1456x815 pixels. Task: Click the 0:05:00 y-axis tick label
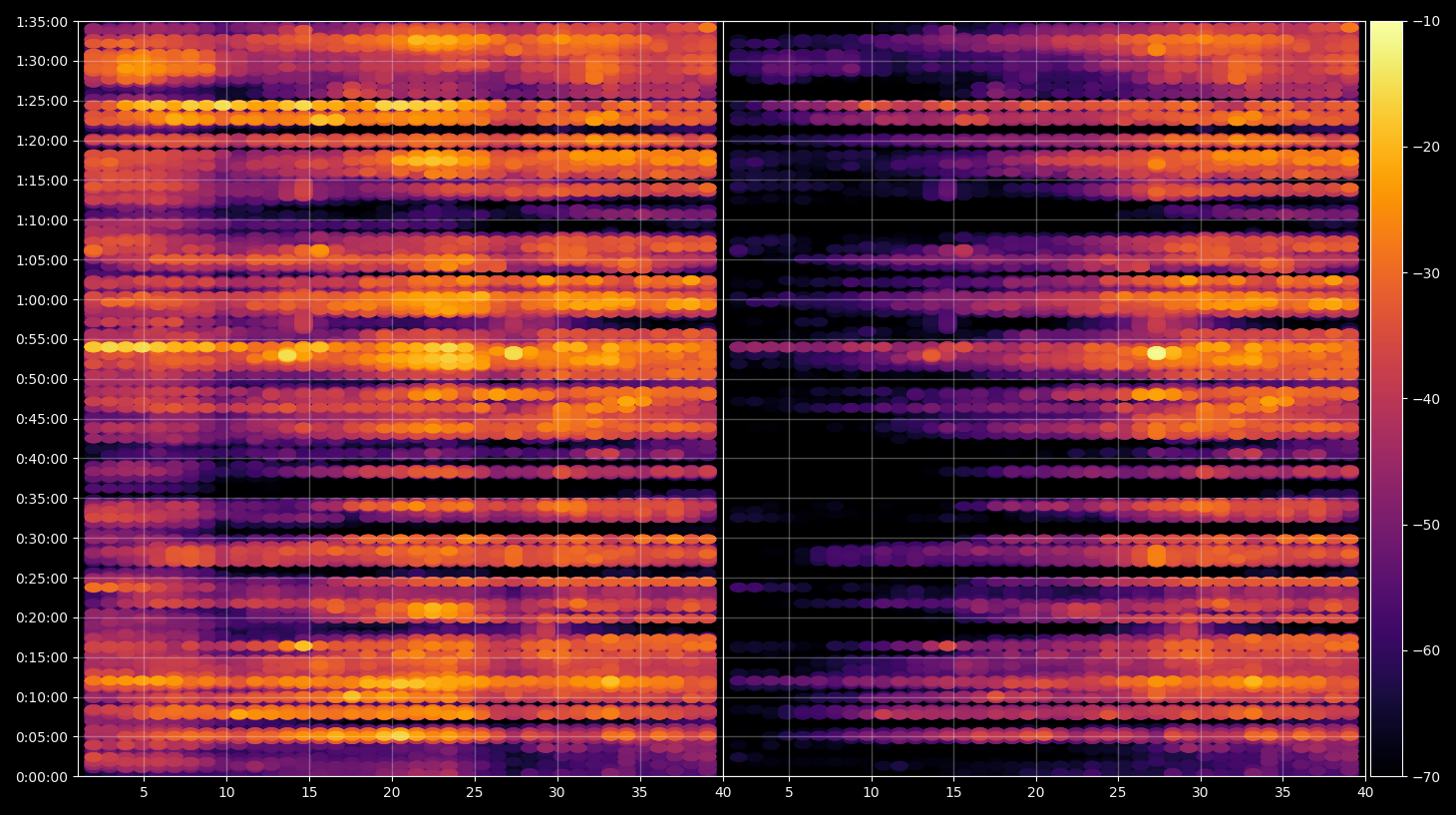pyautogui.click(x=42, y=737)
